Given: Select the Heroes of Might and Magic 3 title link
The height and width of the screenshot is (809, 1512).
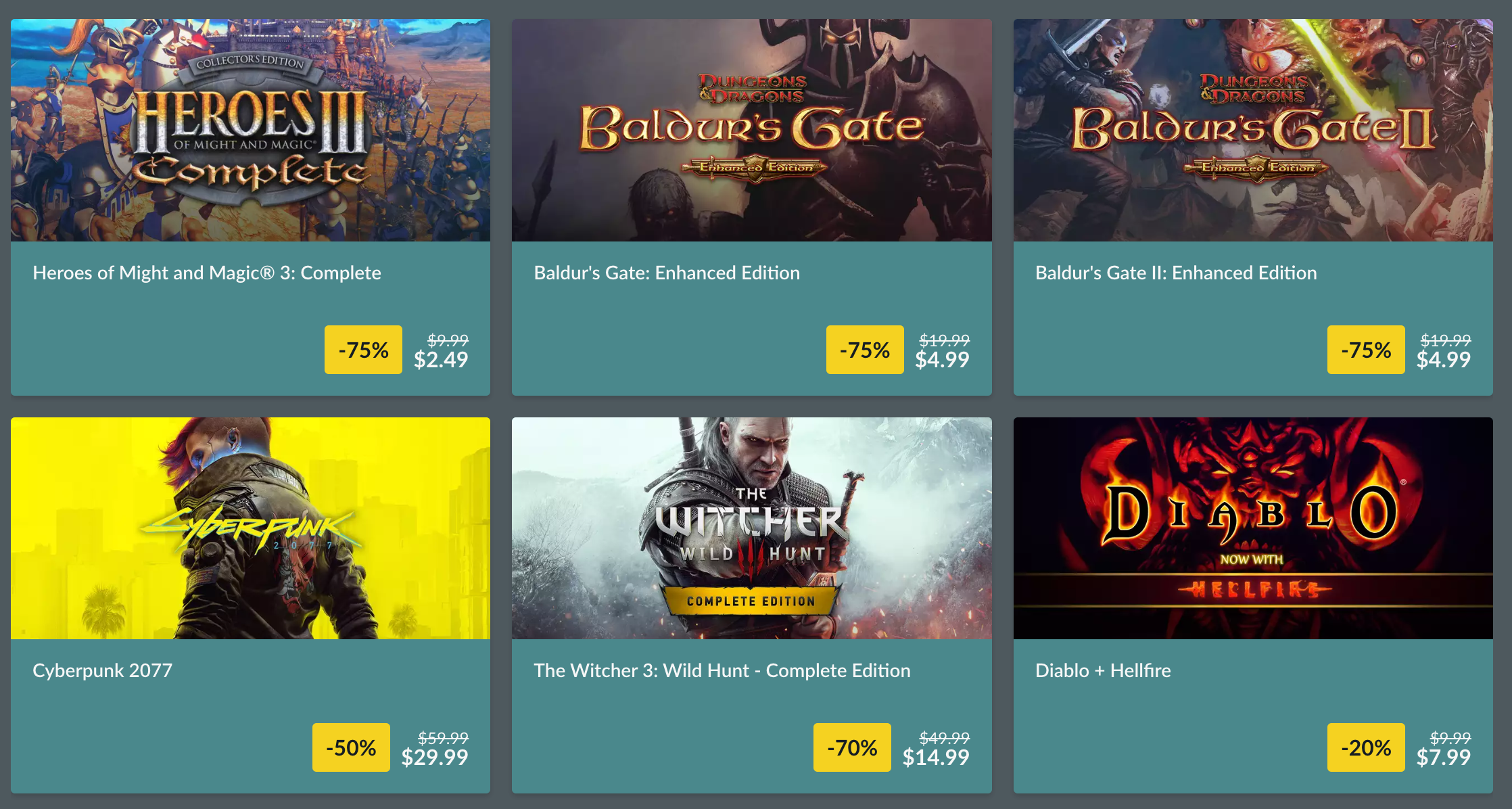Looking at the screenshot, I should pyautogui.click(x=207, y=273).
